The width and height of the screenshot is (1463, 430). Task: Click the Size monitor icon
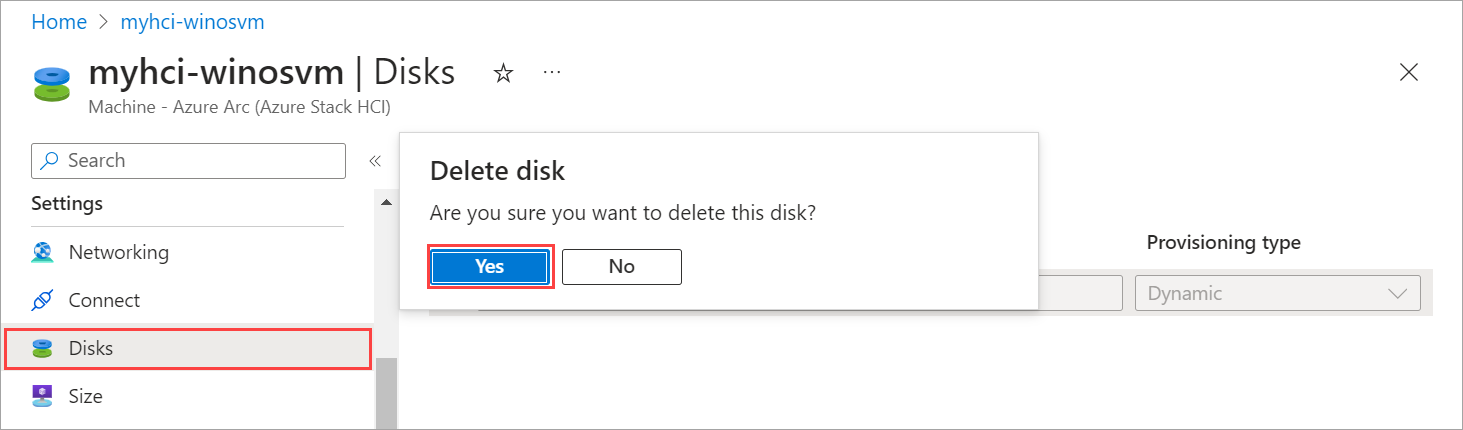[x=43, y=397]
